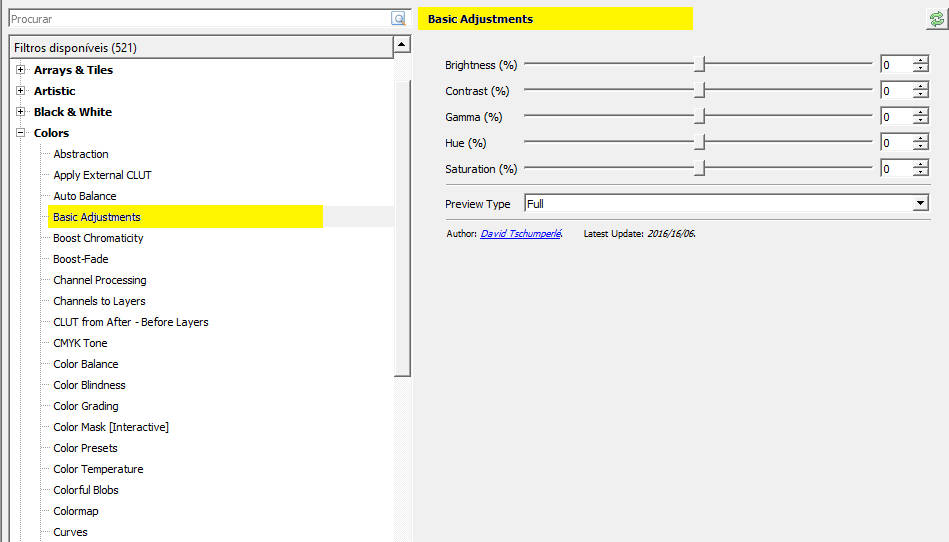Image resolution: width=949 pixels, height=542 pixels.
Task: Select the Colors folder label
Action: (51, 133)
